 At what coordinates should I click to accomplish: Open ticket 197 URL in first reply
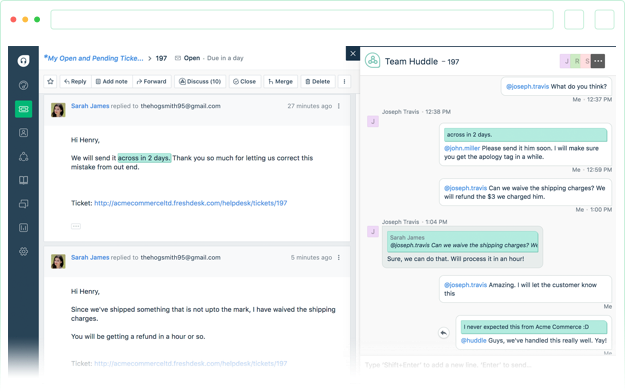191,203
